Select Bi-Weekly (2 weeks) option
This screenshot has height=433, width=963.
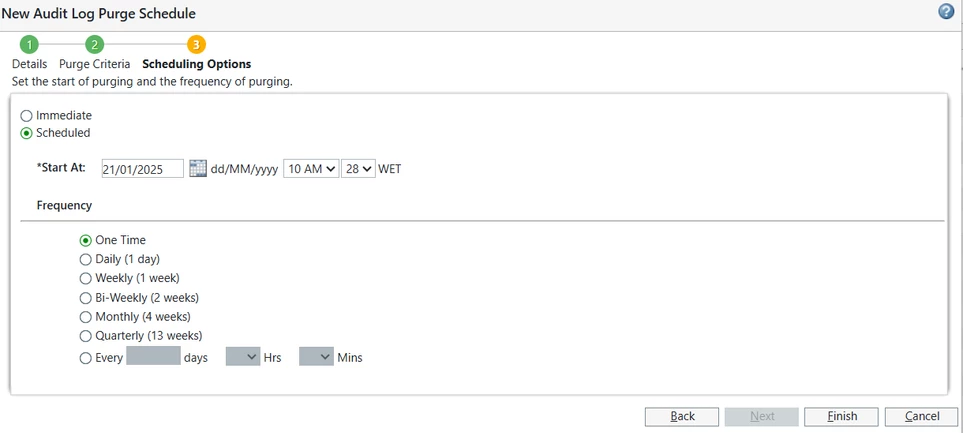coord(85,298)
